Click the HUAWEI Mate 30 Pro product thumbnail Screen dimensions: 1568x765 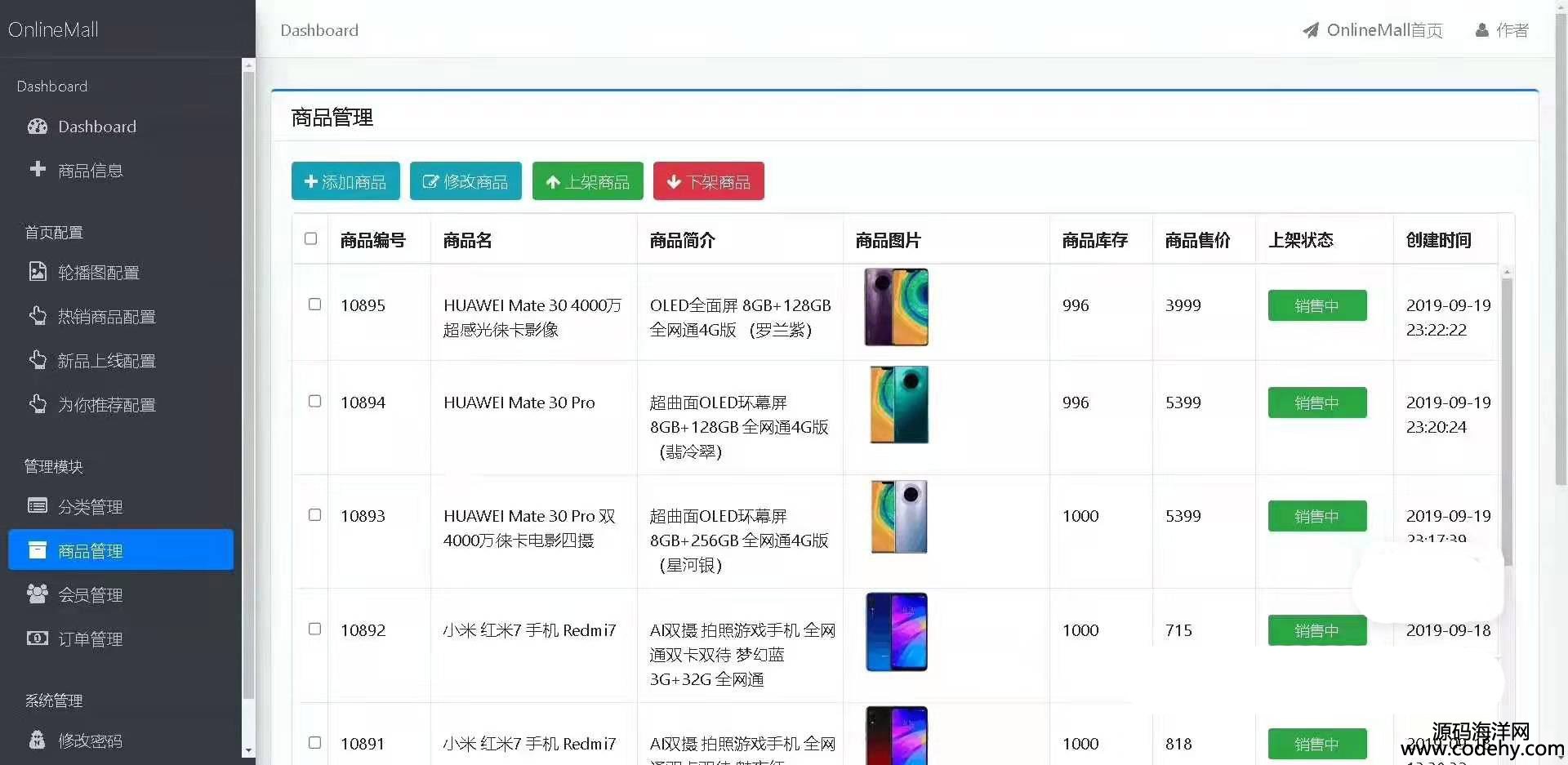coord(898,405)
